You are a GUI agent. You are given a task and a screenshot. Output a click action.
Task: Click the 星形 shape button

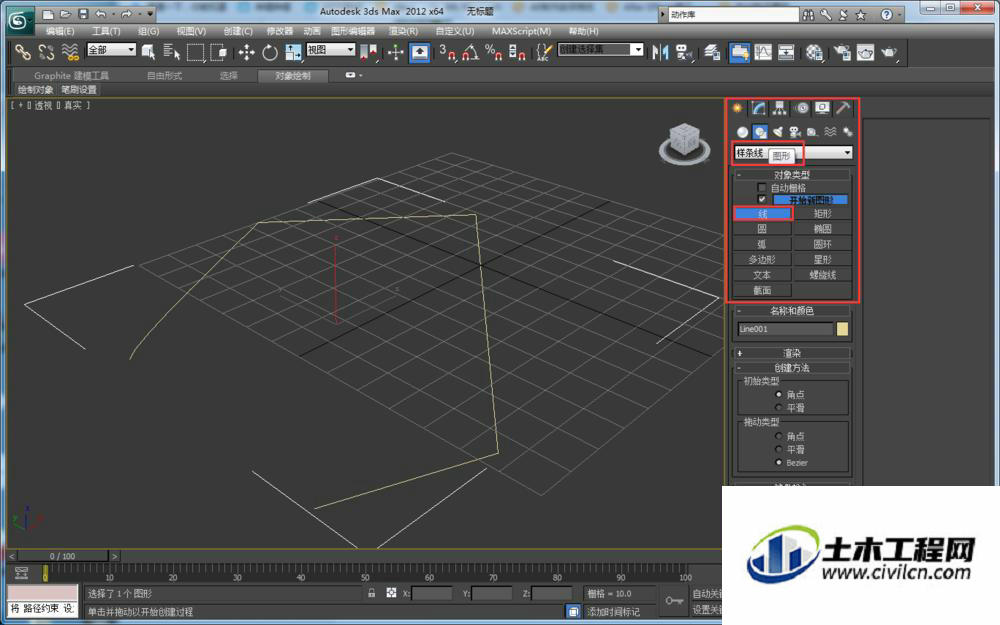(x=822, y=260)
